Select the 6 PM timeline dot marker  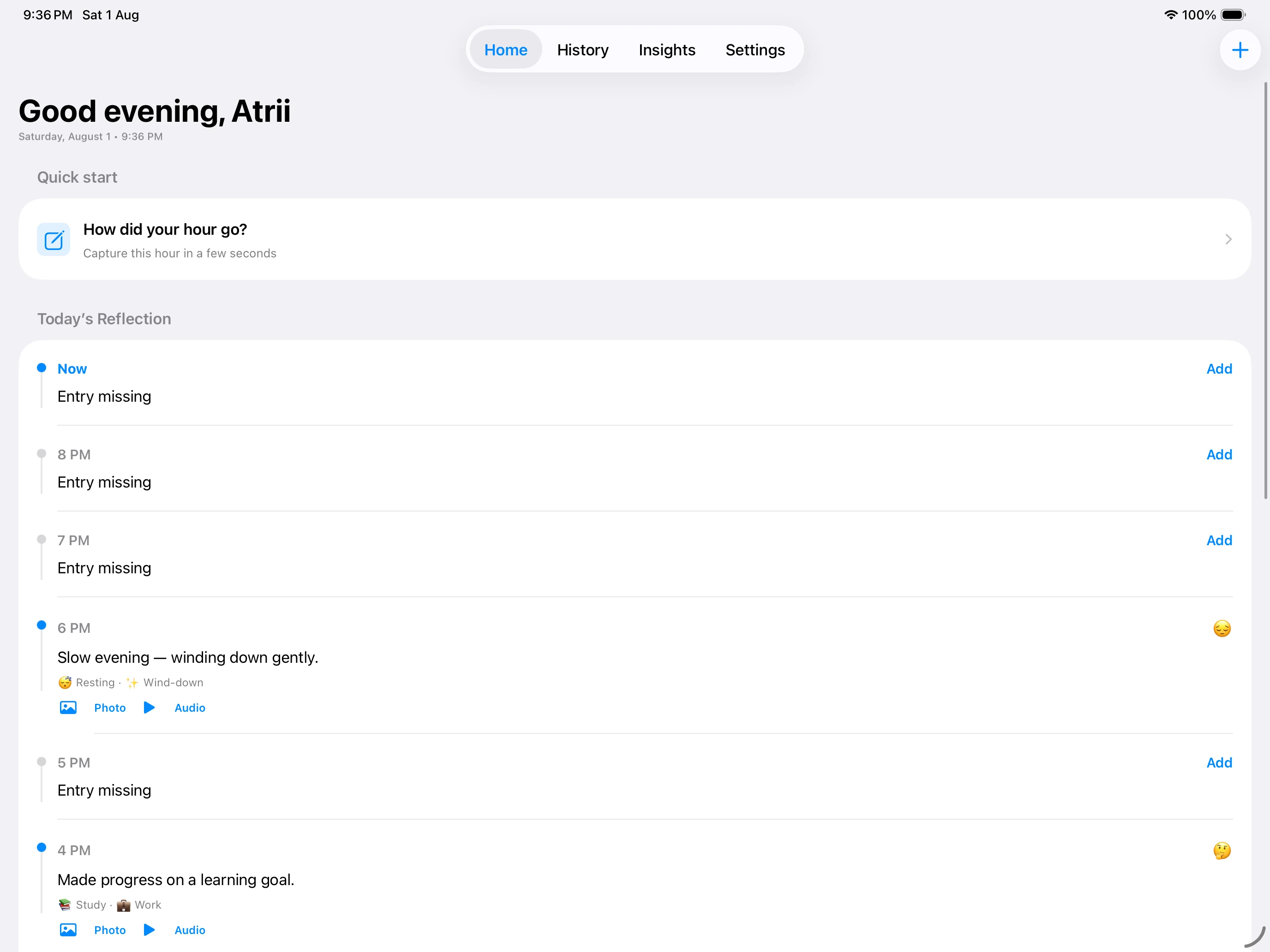(x=42, y=625)
